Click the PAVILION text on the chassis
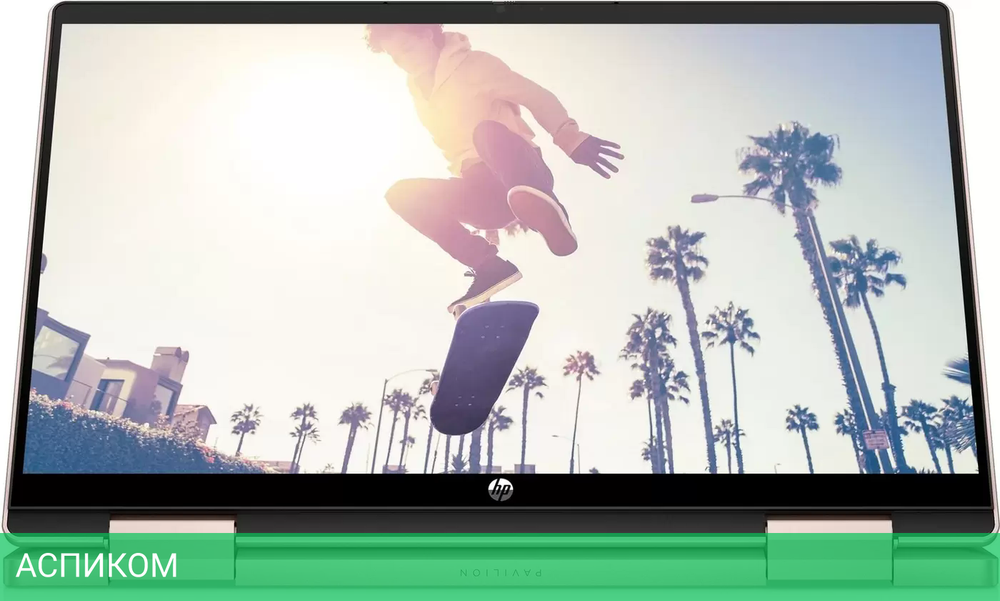Screen dimensions: 1000x601 pos(500,570)
